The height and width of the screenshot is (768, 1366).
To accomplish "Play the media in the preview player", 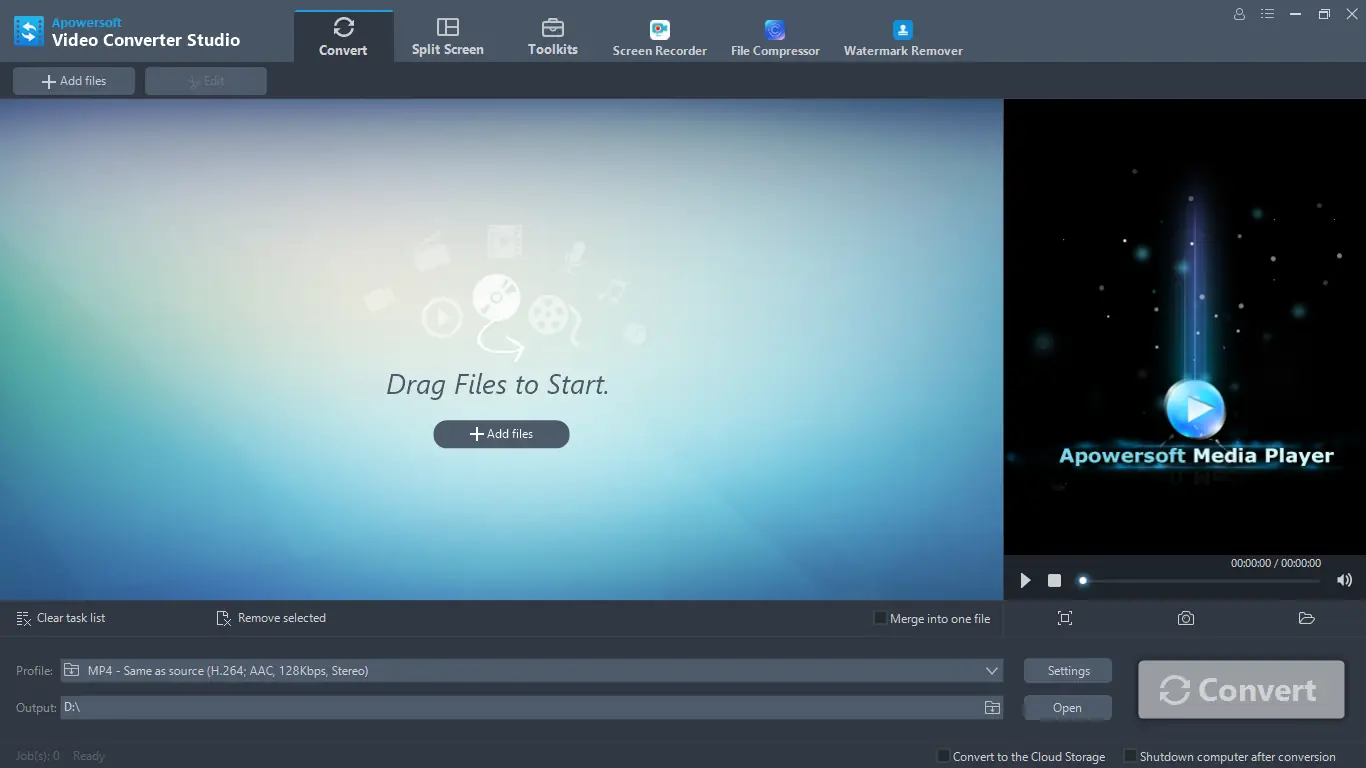I will (x=1025, y=580).
